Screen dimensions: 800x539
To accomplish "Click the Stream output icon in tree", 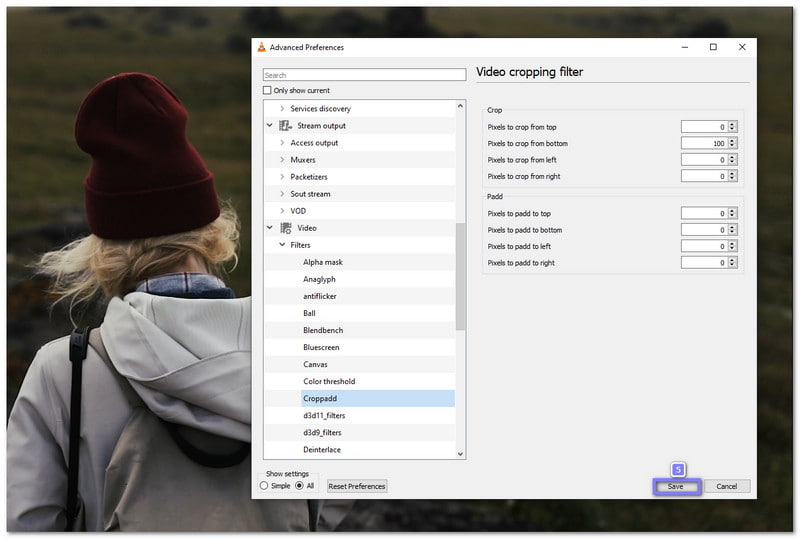I will [286, 126].
